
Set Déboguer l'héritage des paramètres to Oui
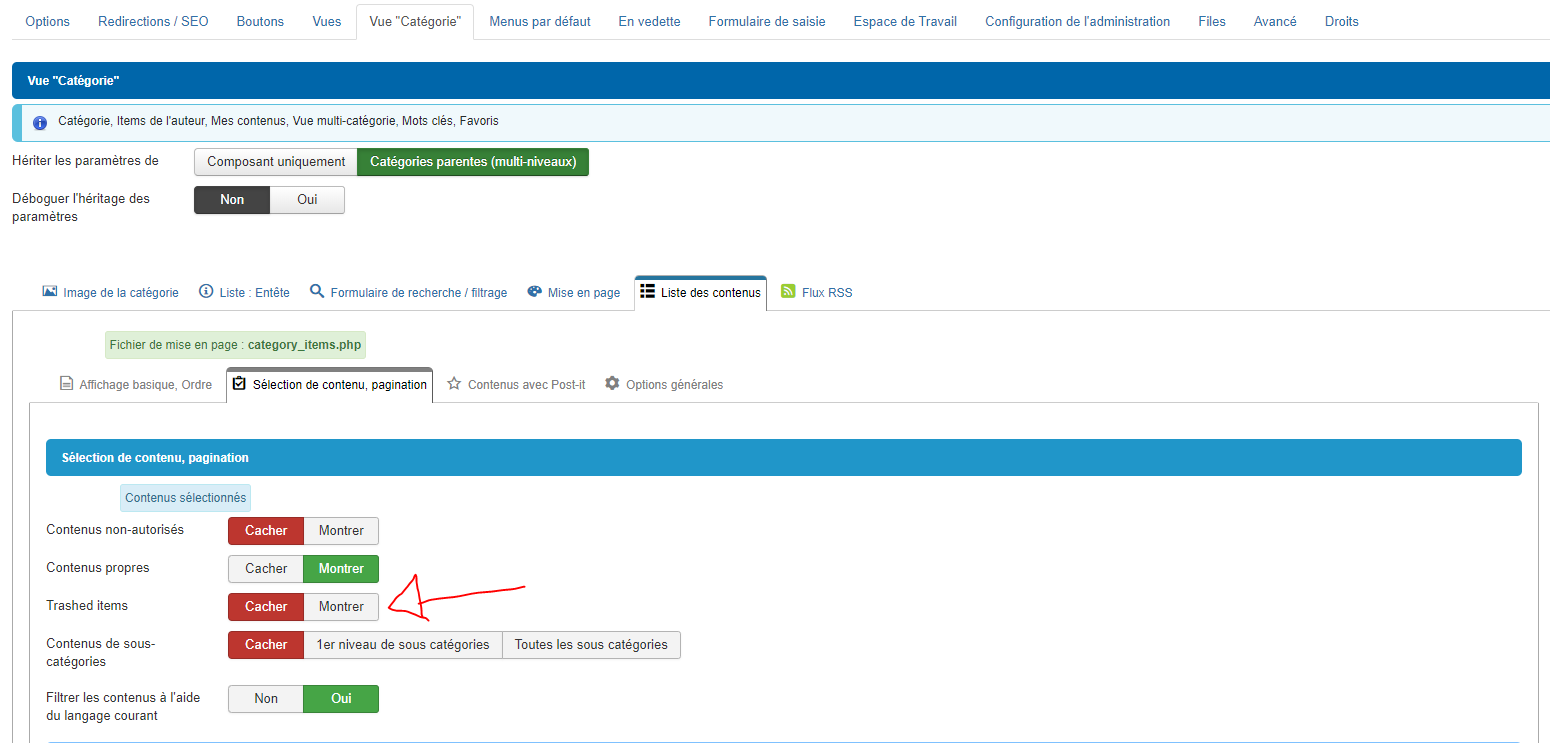[307, 200]
